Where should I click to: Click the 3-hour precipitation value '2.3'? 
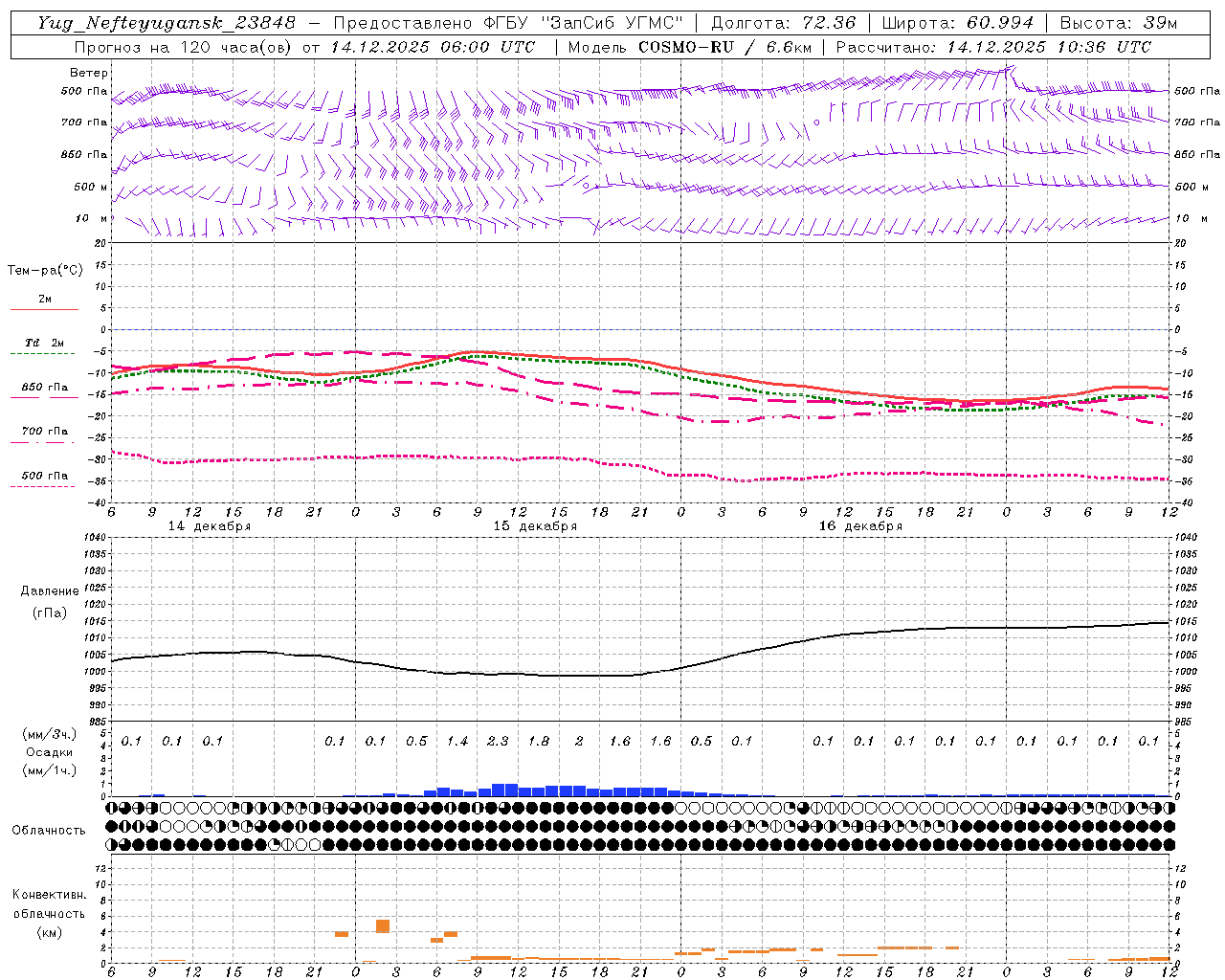coord(498,741)
